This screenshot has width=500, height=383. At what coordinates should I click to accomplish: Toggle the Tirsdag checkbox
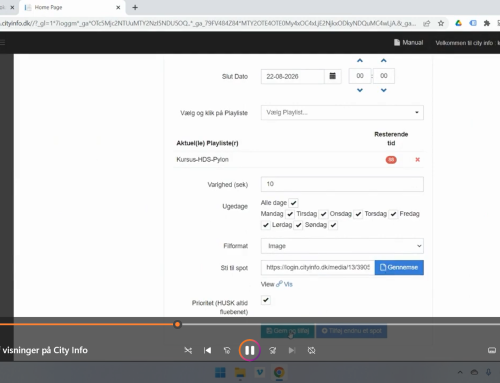click(323, 214)
